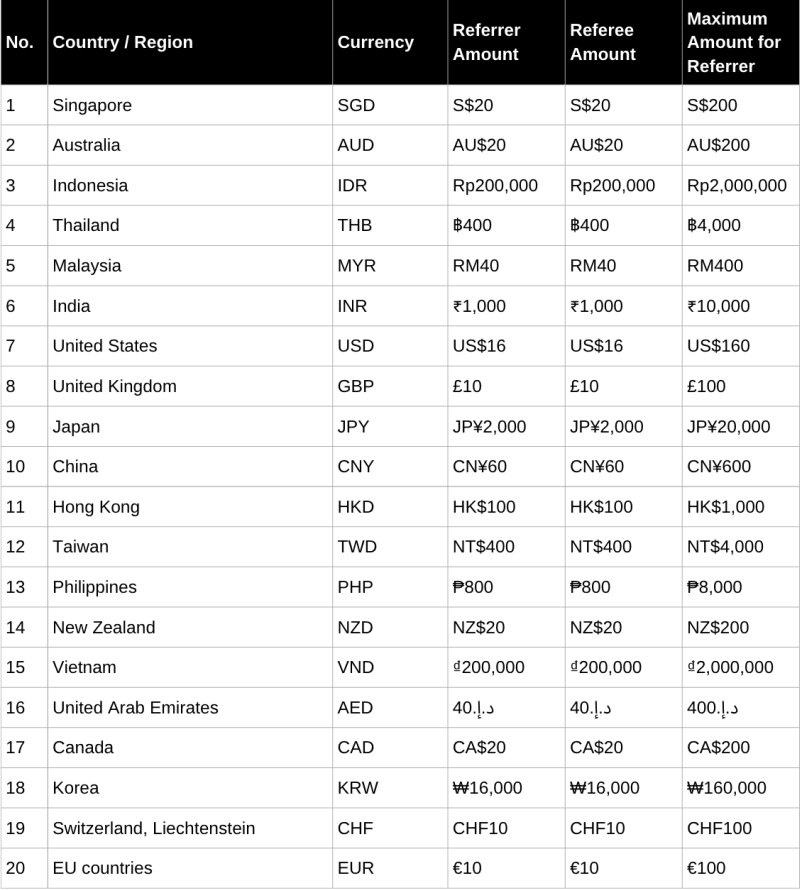
Task: Click the Australia row's AUD currency cell
Action: 356,145
